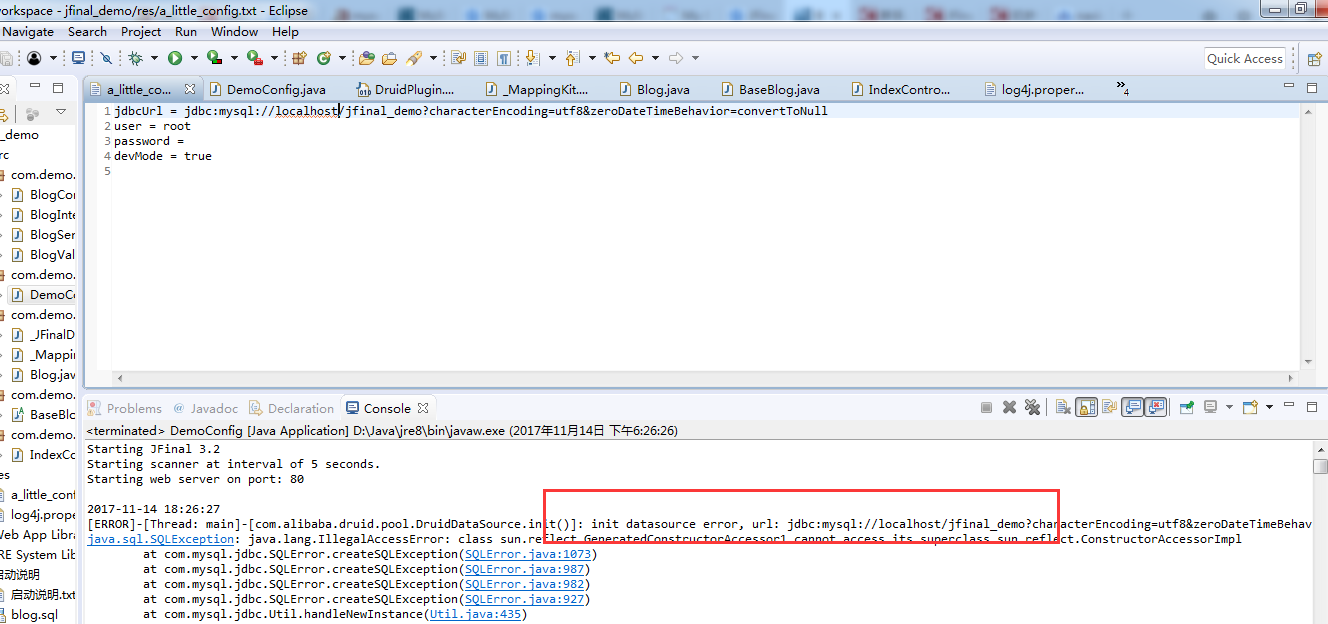The image size is (1328, 624).
Task: Toggle Show Whitespace Characters
Action: [x=504, y=58]
